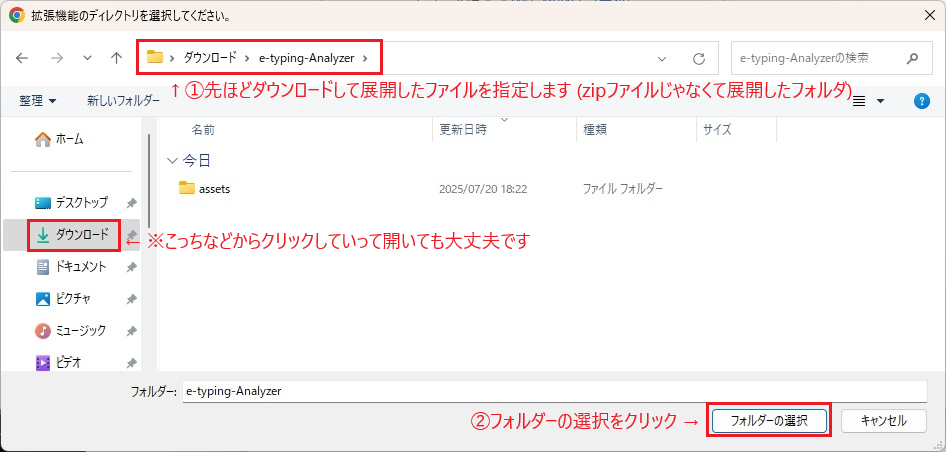
Task: Open the recent locations chevron
Action: pos(87,58)
